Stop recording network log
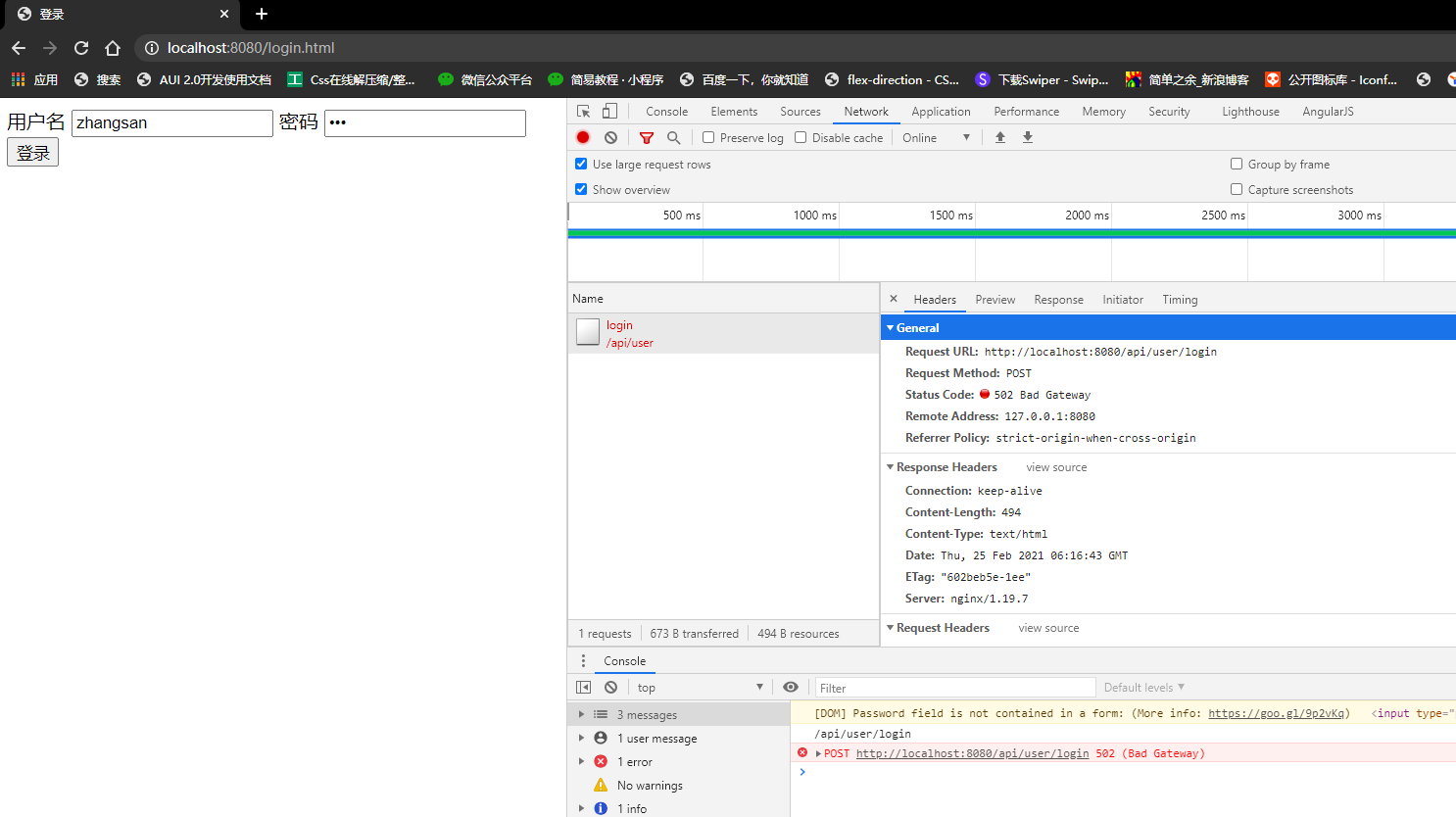The height and width of the screenshot is (817, 1456). (x=583, y=138)
